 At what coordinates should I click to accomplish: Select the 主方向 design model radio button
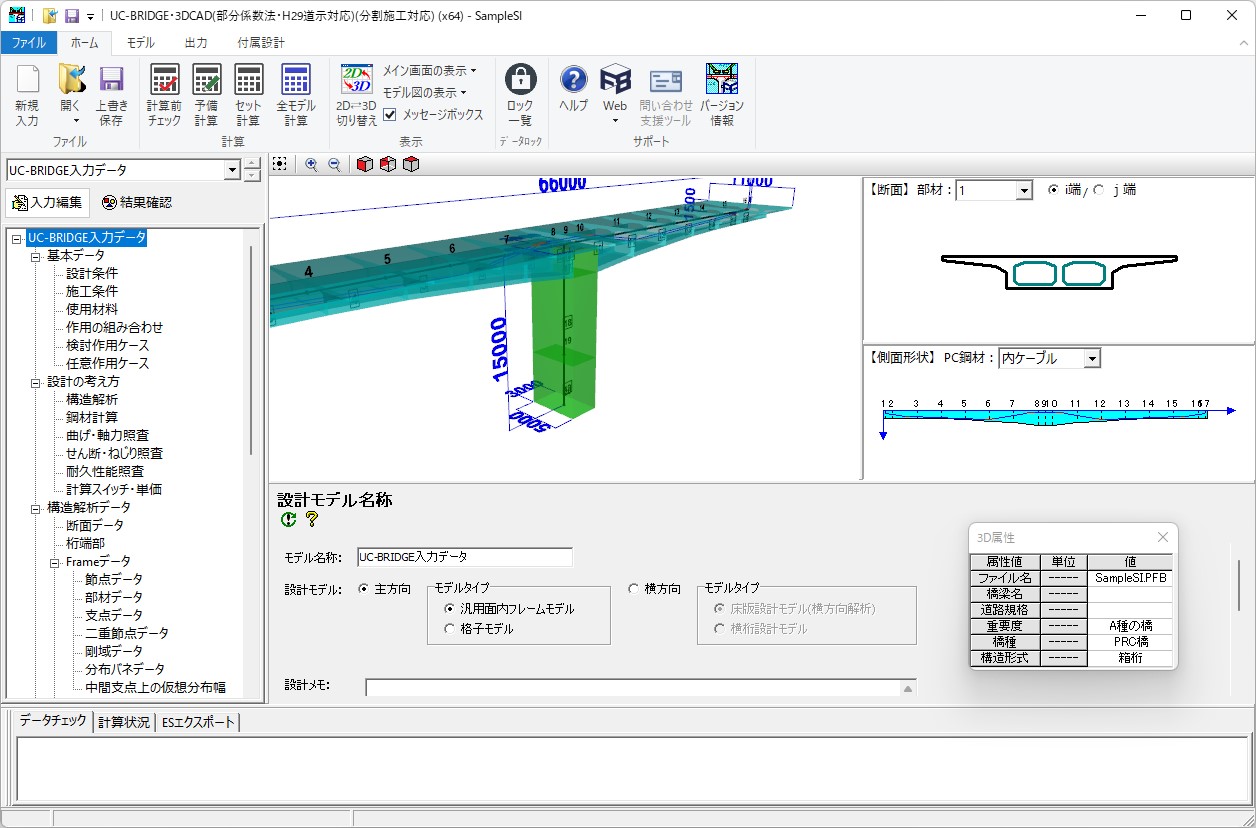[x=364, y=589]
